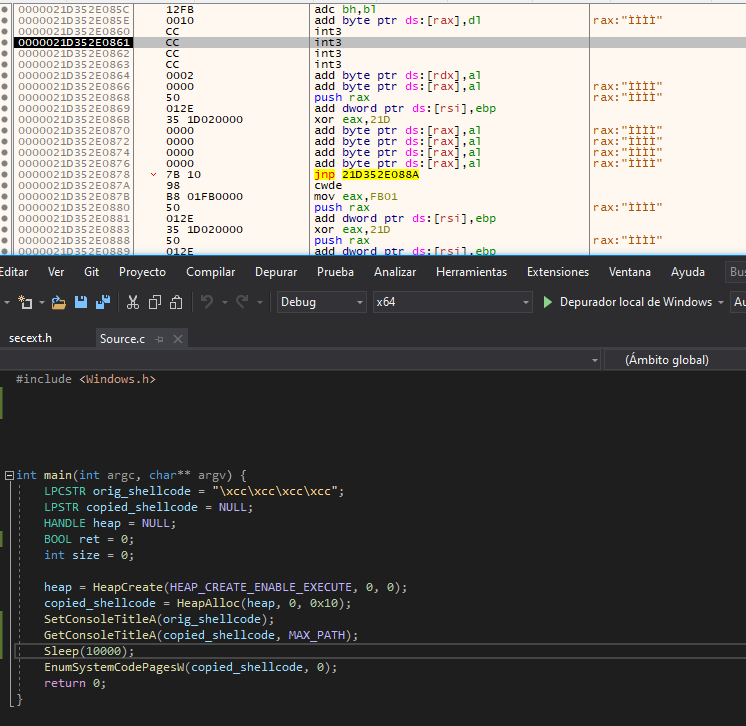Click the Copy icon in toolbar

coord(155,302)
